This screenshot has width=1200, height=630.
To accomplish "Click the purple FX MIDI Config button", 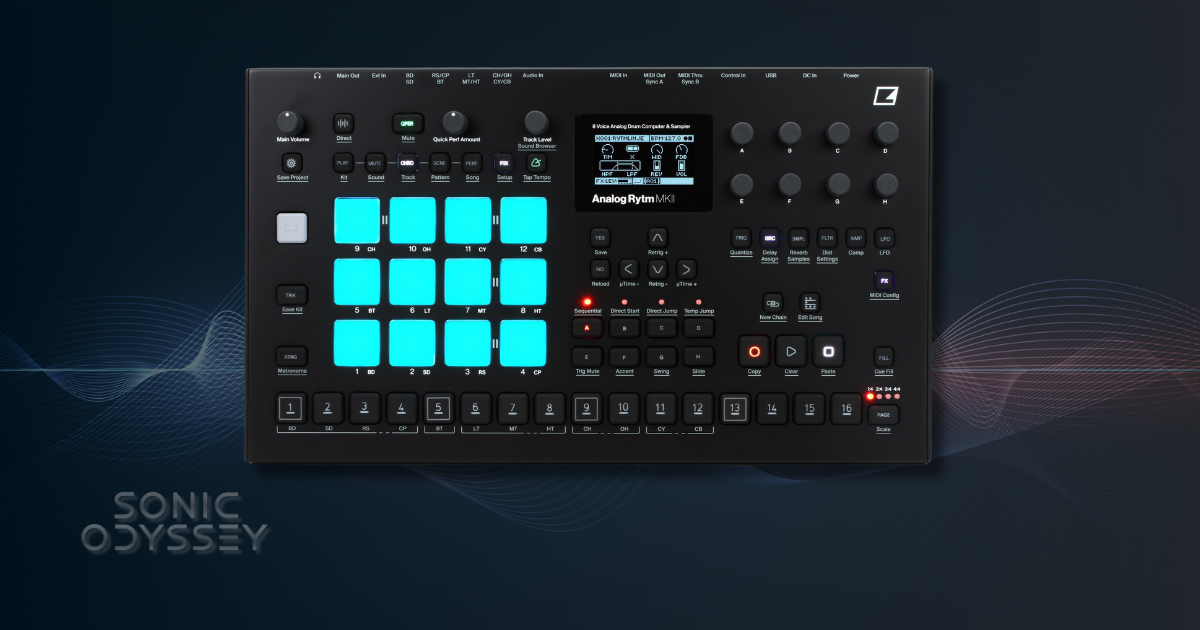I will [884, 282].
